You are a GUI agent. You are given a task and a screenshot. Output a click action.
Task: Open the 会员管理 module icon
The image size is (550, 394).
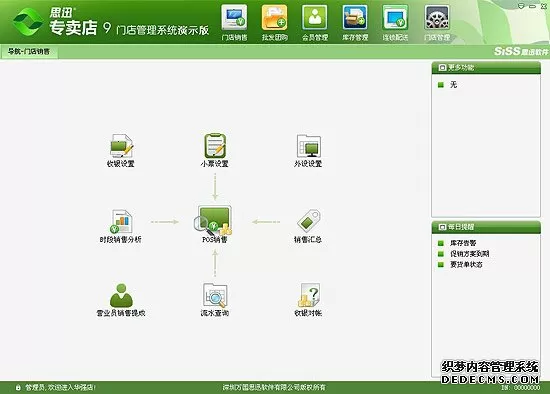click(x=315, y=23)
